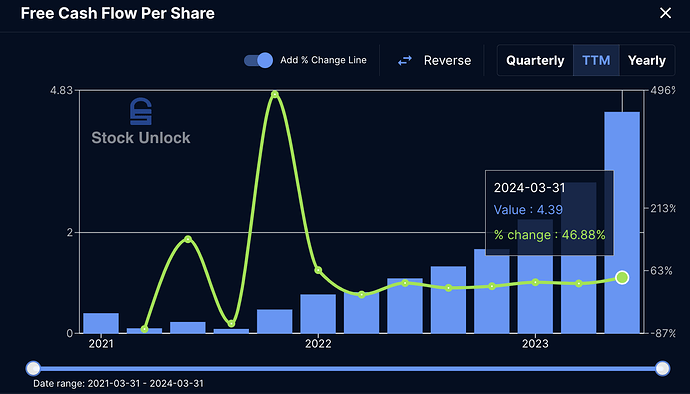Click the 63% right-axis label
Screen dimensions: 690x394
(661, 270)
